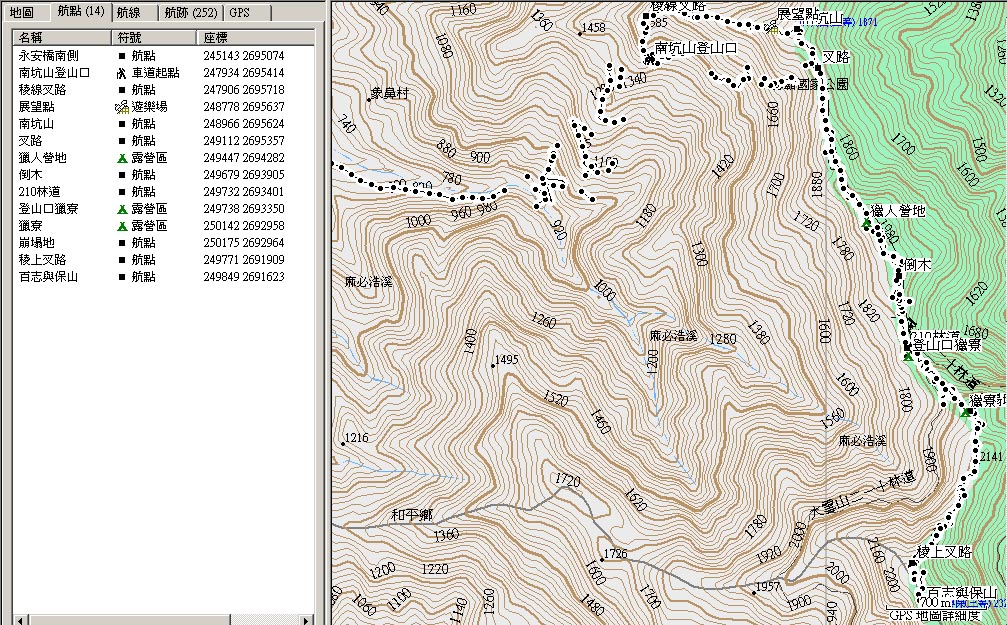The image size is (1007, 625).
Task: Click the 1957 spot elevation on the map
Action: point(767,586)
